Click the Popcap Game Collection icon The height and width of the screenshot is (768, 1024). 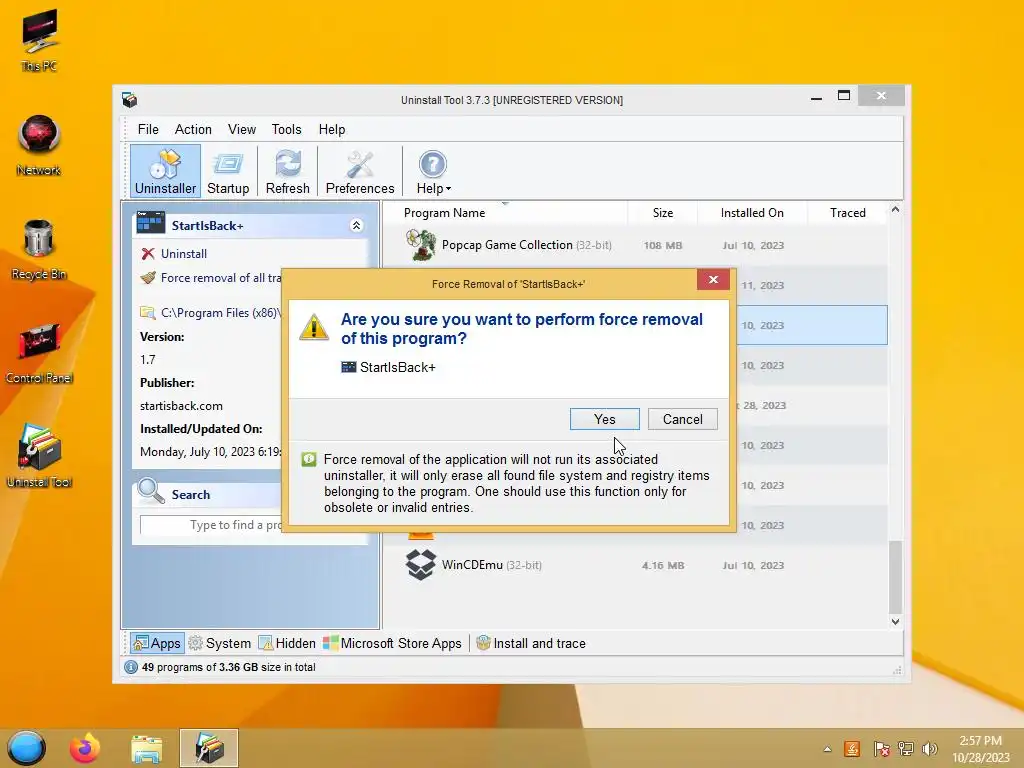[421, 246]
